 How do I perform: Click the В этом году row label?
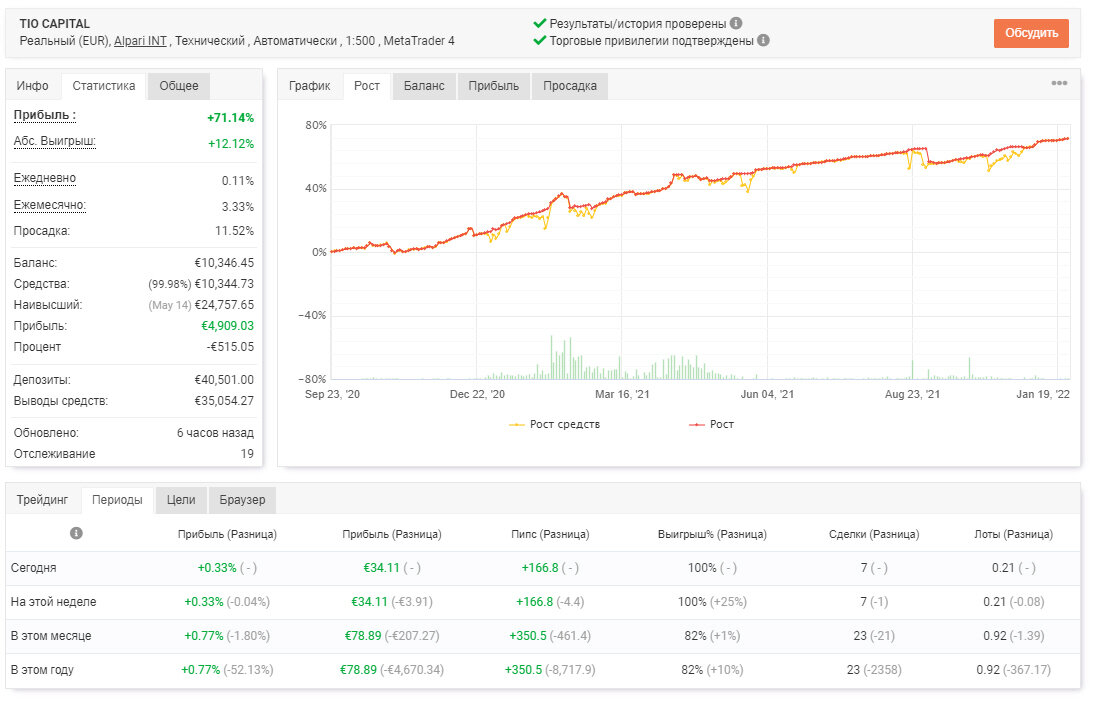[x=42, y=670]
